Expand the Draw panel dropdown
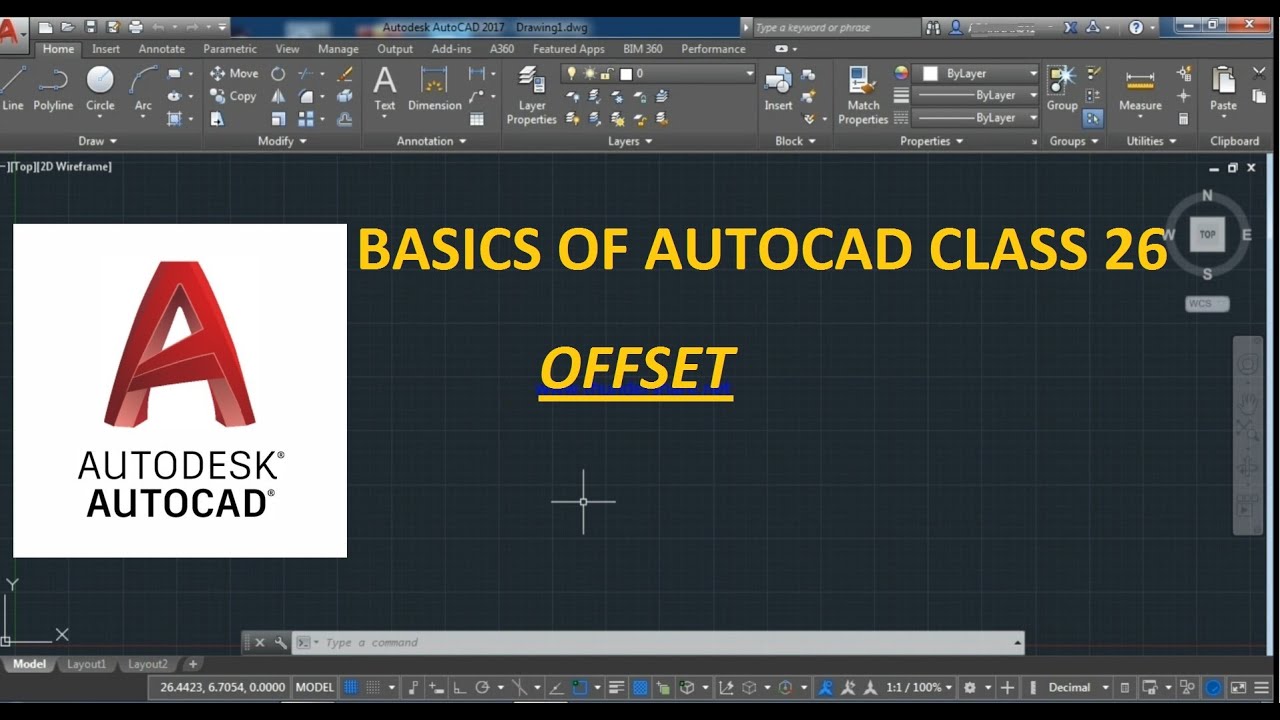 (98, 141)
